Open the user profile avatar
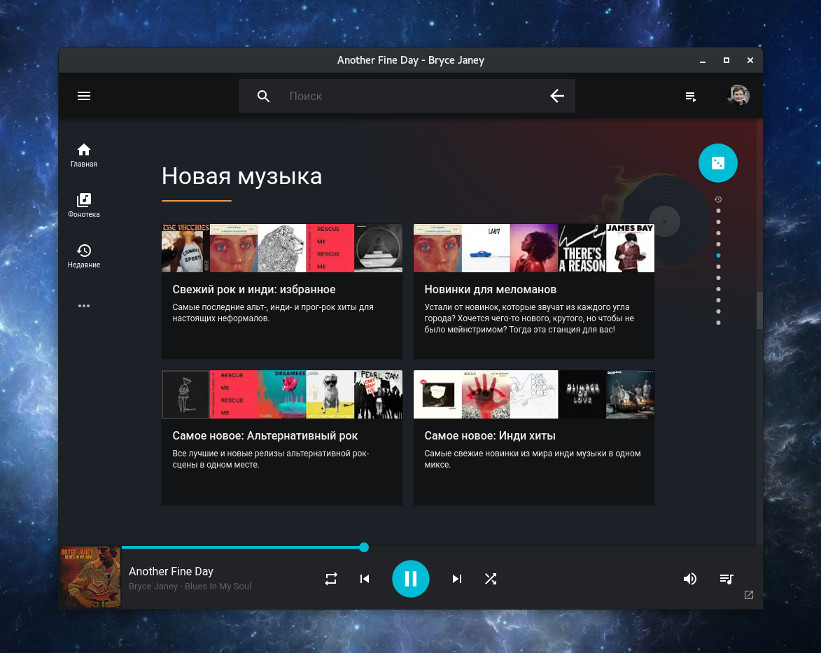821x653 pixels. pyautogui.click(x=738, y=95)
